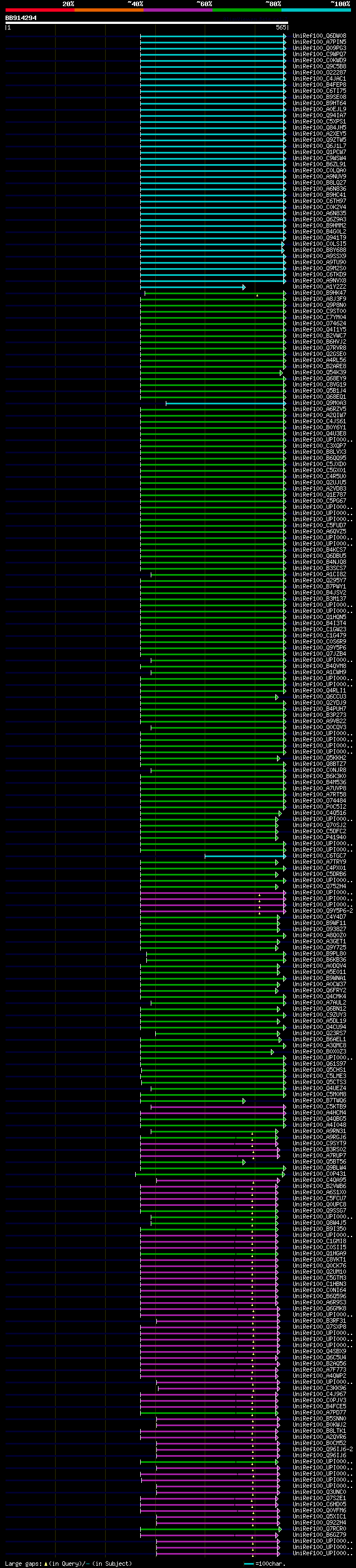
Task: Click the hit label UniRef100_Q9M0A3
Action: click(x=319, y=403)
